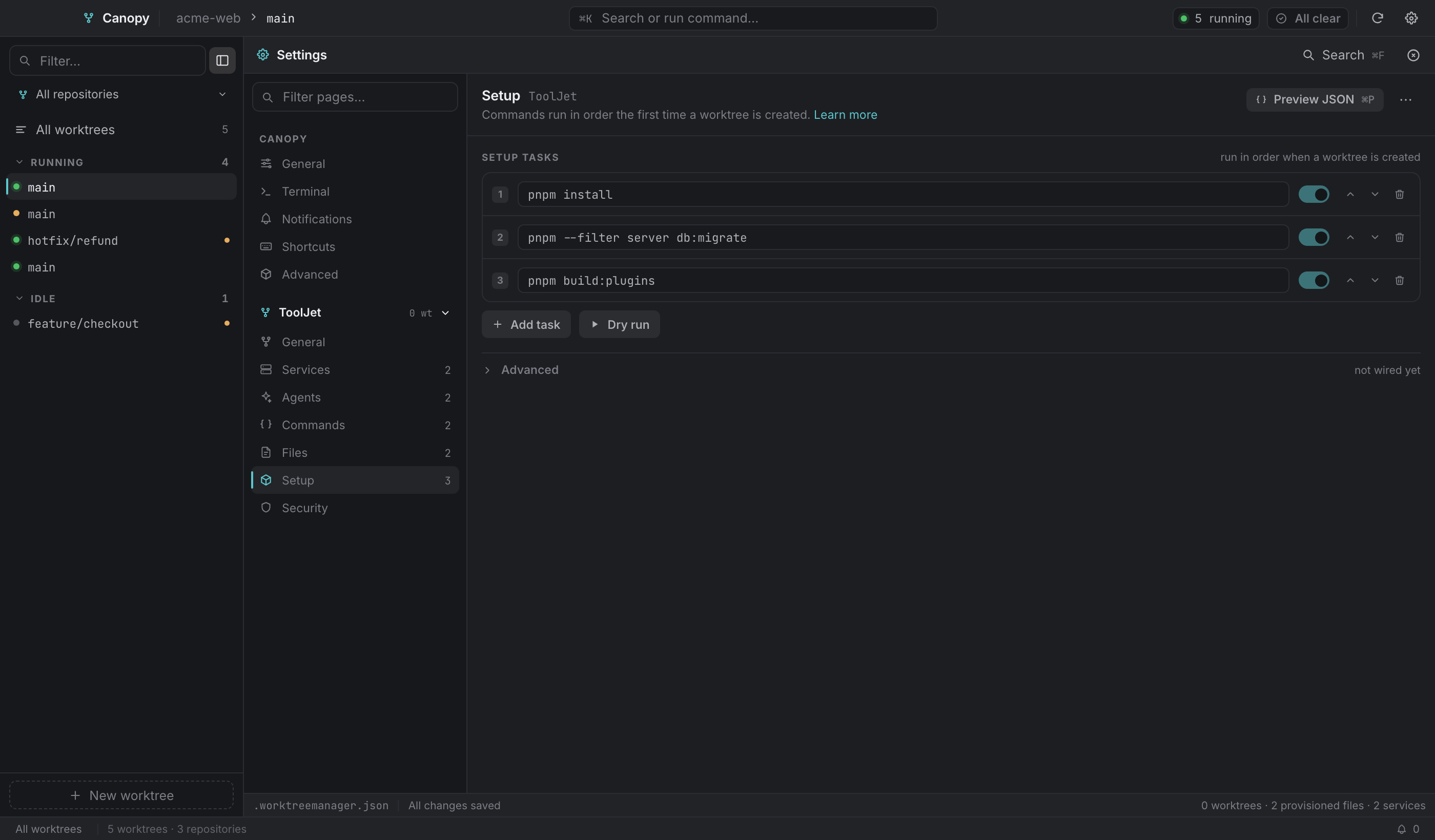The image size is (1435, 840).
Task: Select the feature/checkout worktree
Action: point(121,323)
